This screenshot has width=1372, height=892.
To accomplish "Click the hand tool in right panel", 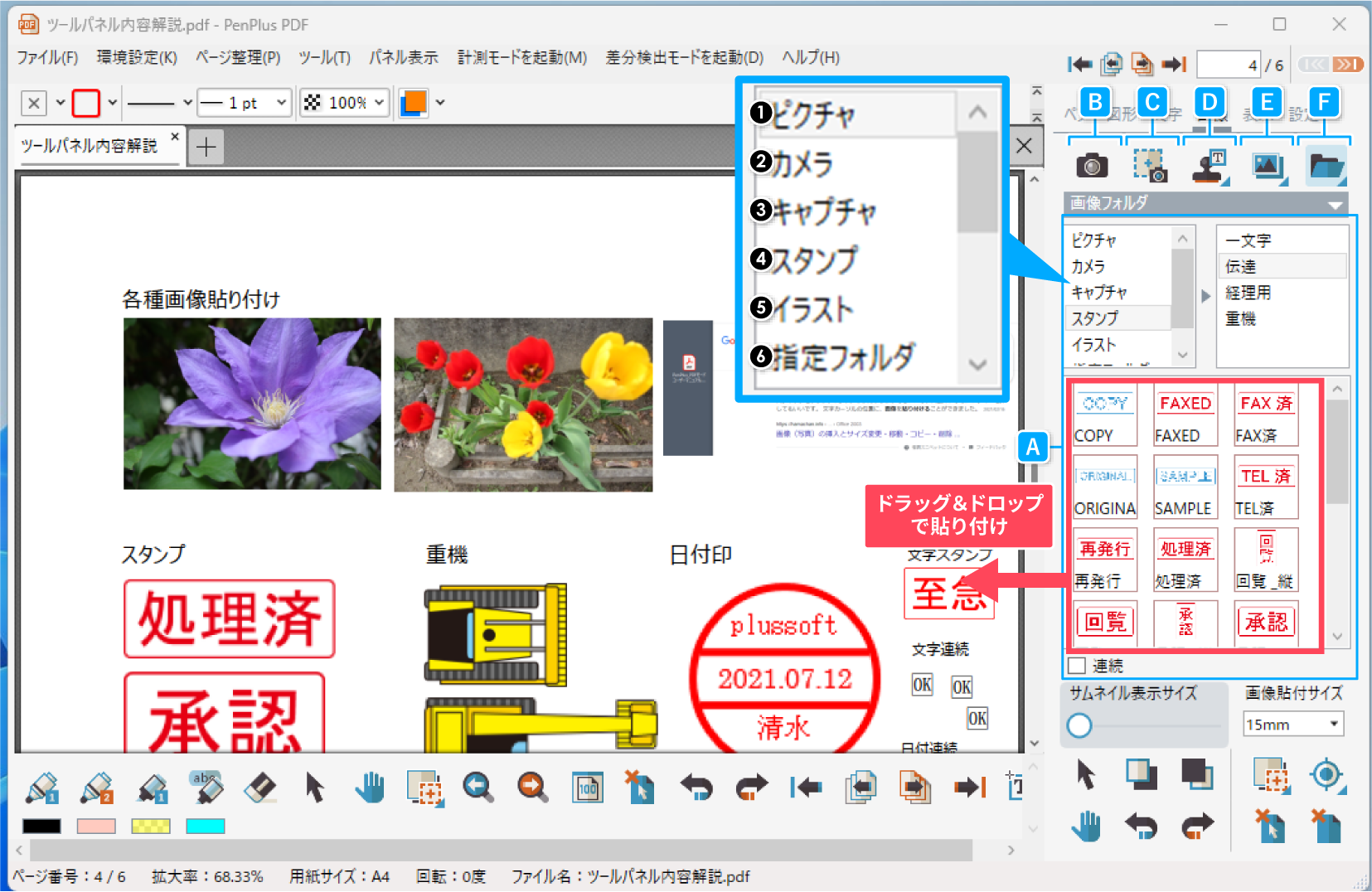I will coord(1086,827).
